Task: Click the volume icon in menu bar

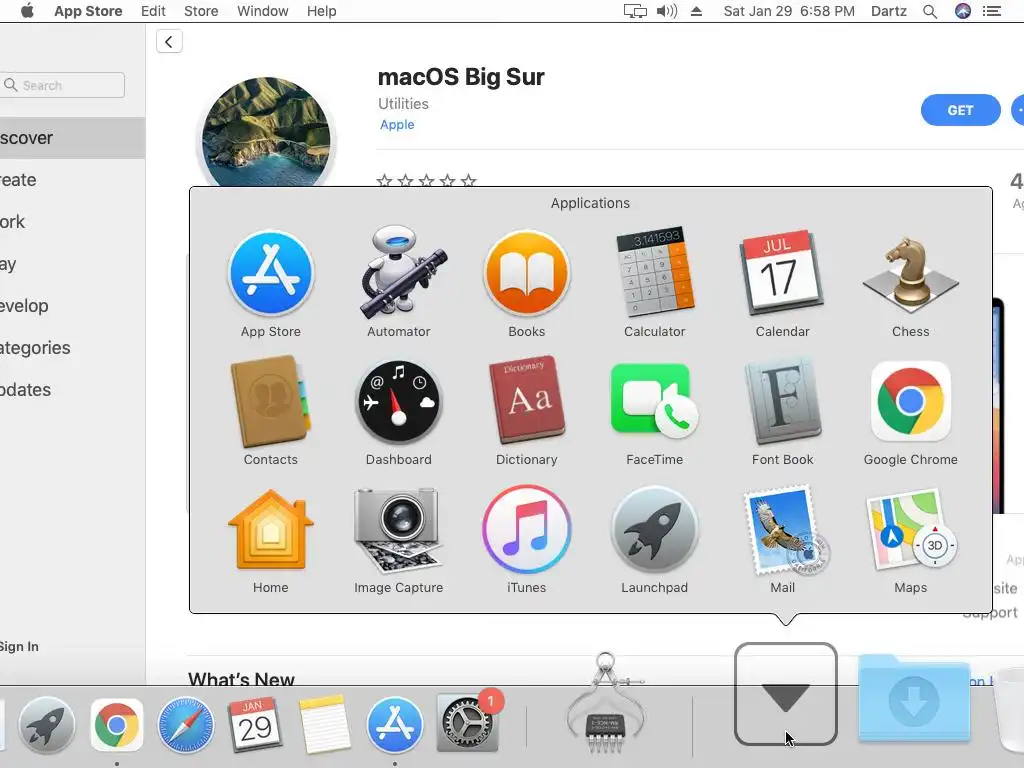Action: pos(667,11)
